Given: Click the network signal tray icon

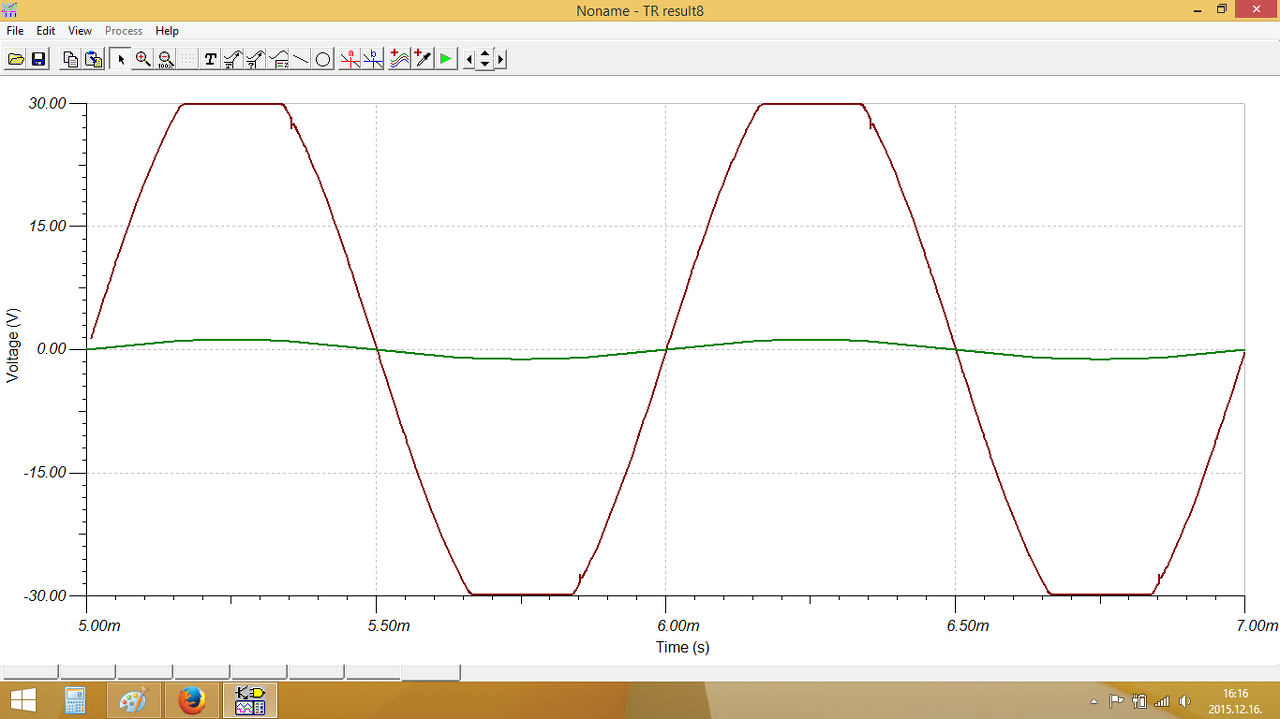Looking at the screenshot, I should 1162,701.
